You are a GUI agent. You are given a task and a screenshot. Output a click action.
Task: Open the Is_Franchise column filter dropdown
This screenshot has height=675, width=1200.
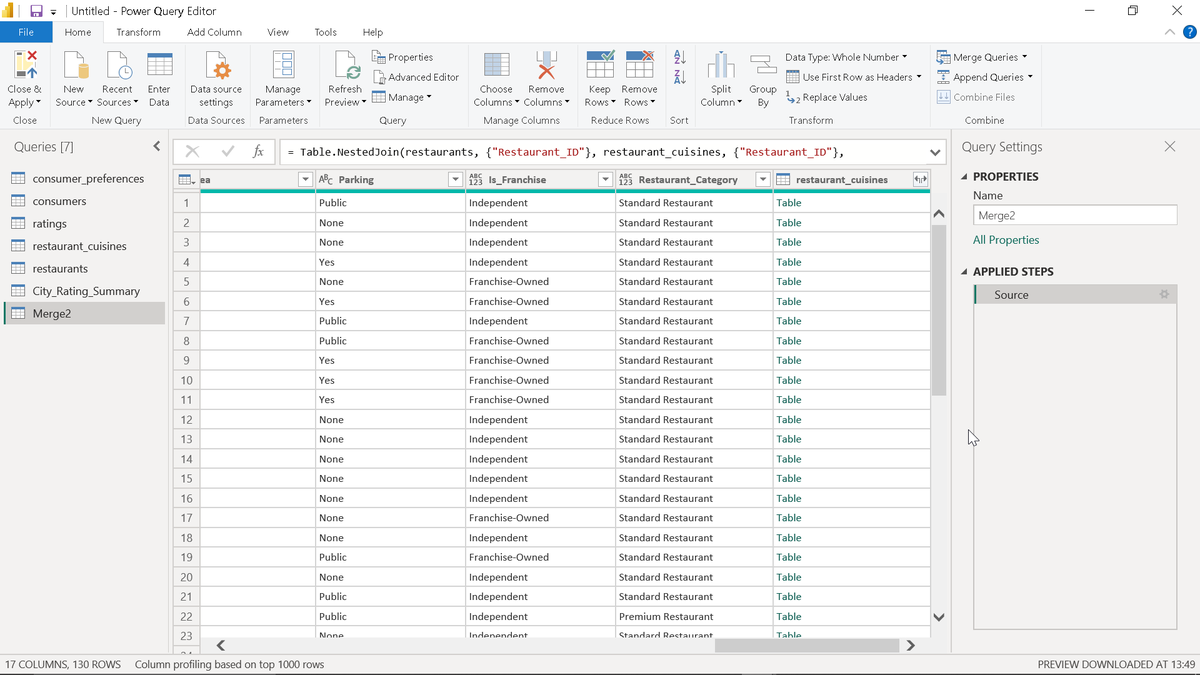click(605, 180)
